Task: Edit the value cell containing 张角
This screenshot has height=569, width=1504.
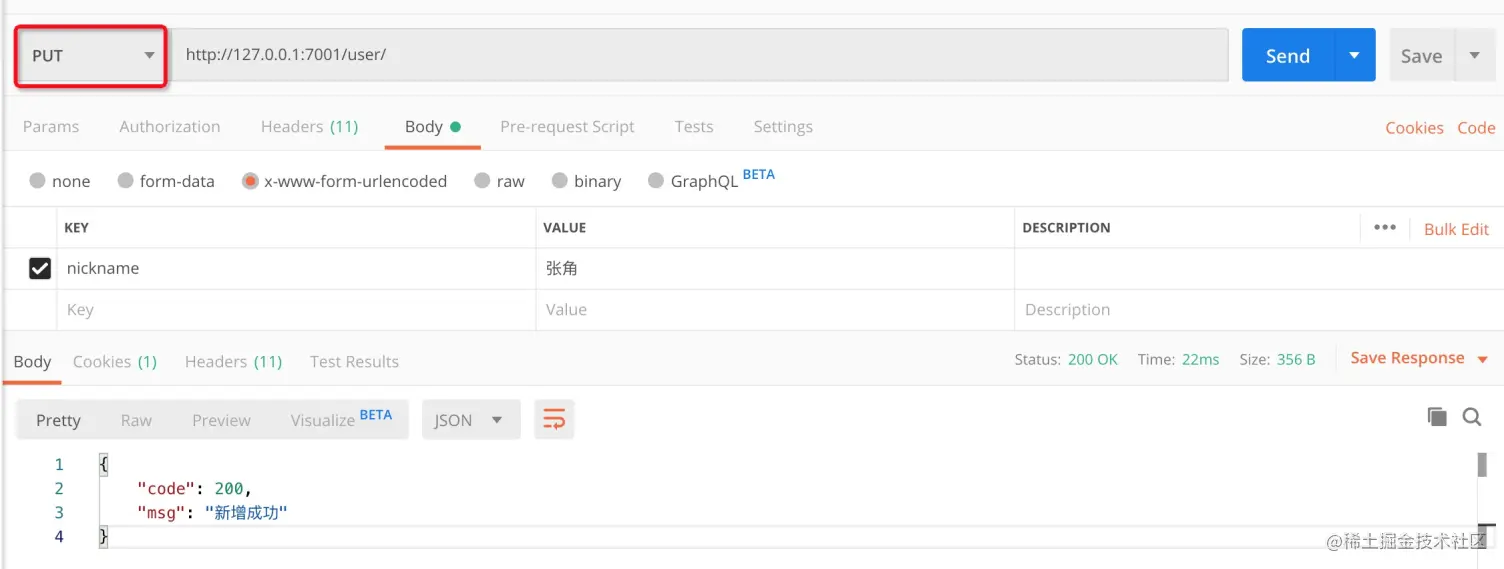Action: (x=775, y=268)
